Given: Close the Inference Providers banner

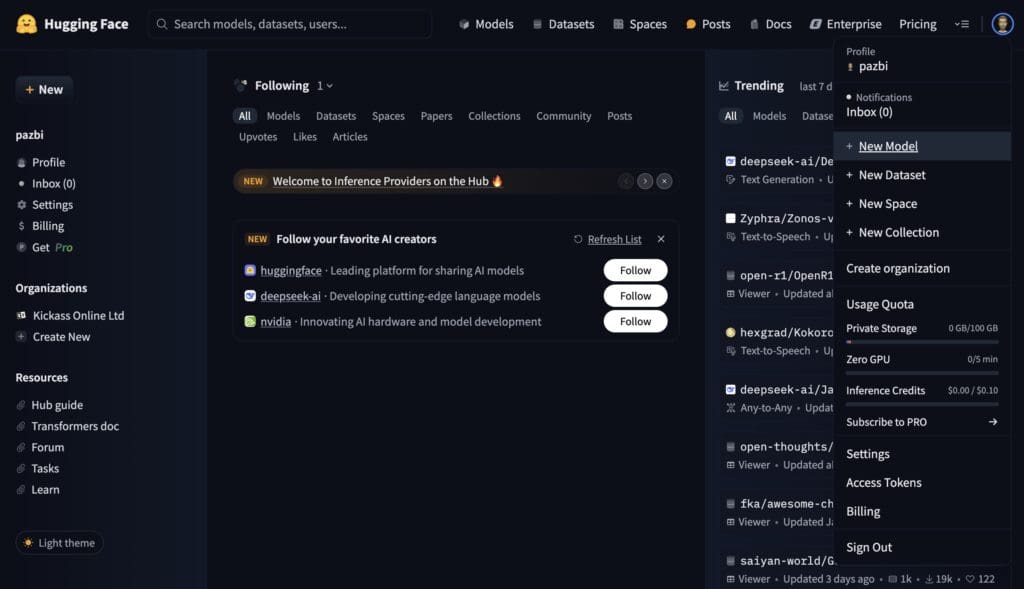Looking at the screenshot, I should tap(664, 182).
